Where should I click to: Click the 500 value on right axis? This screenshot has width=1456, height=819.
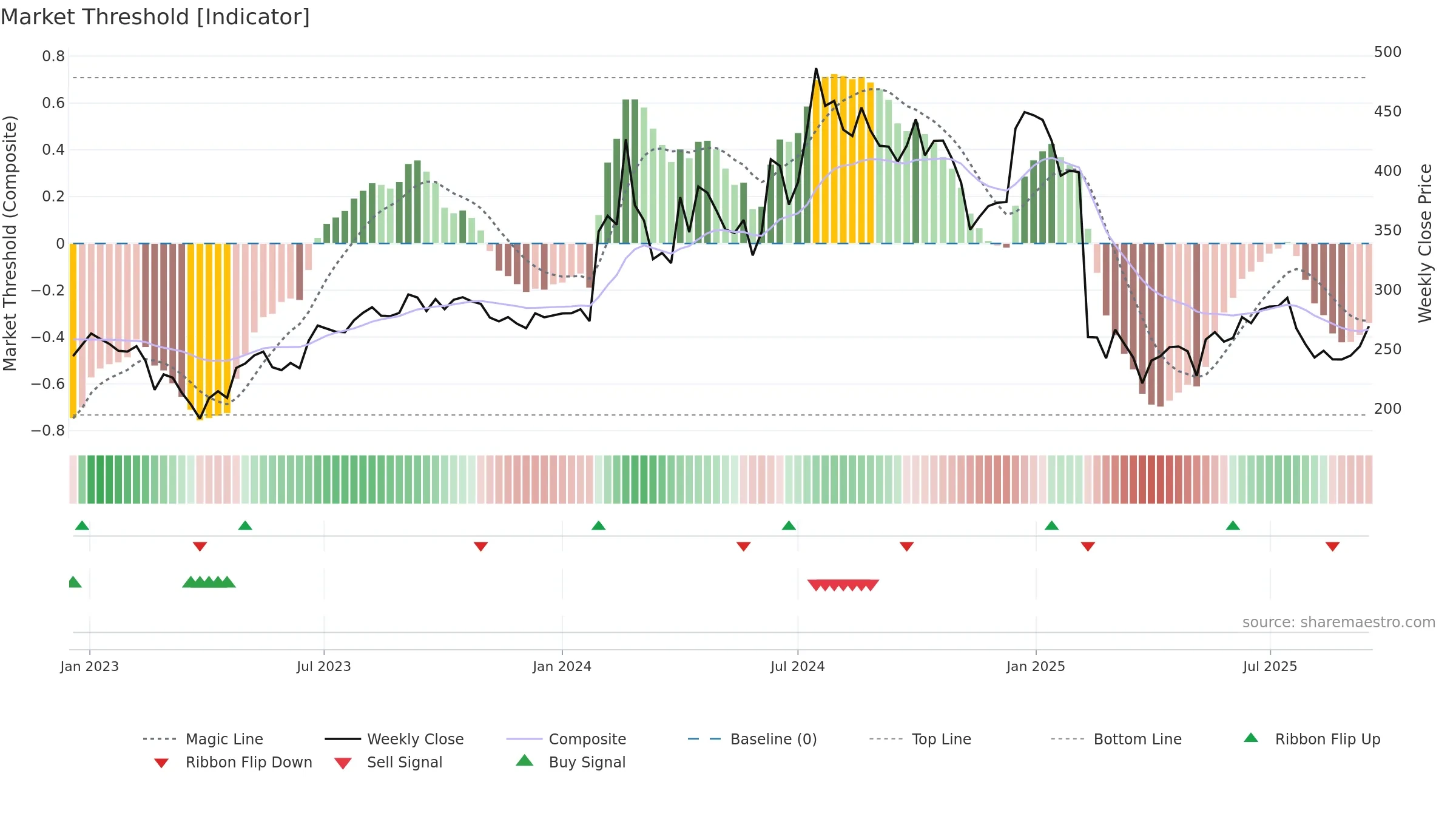click(x=1388, y=52)
